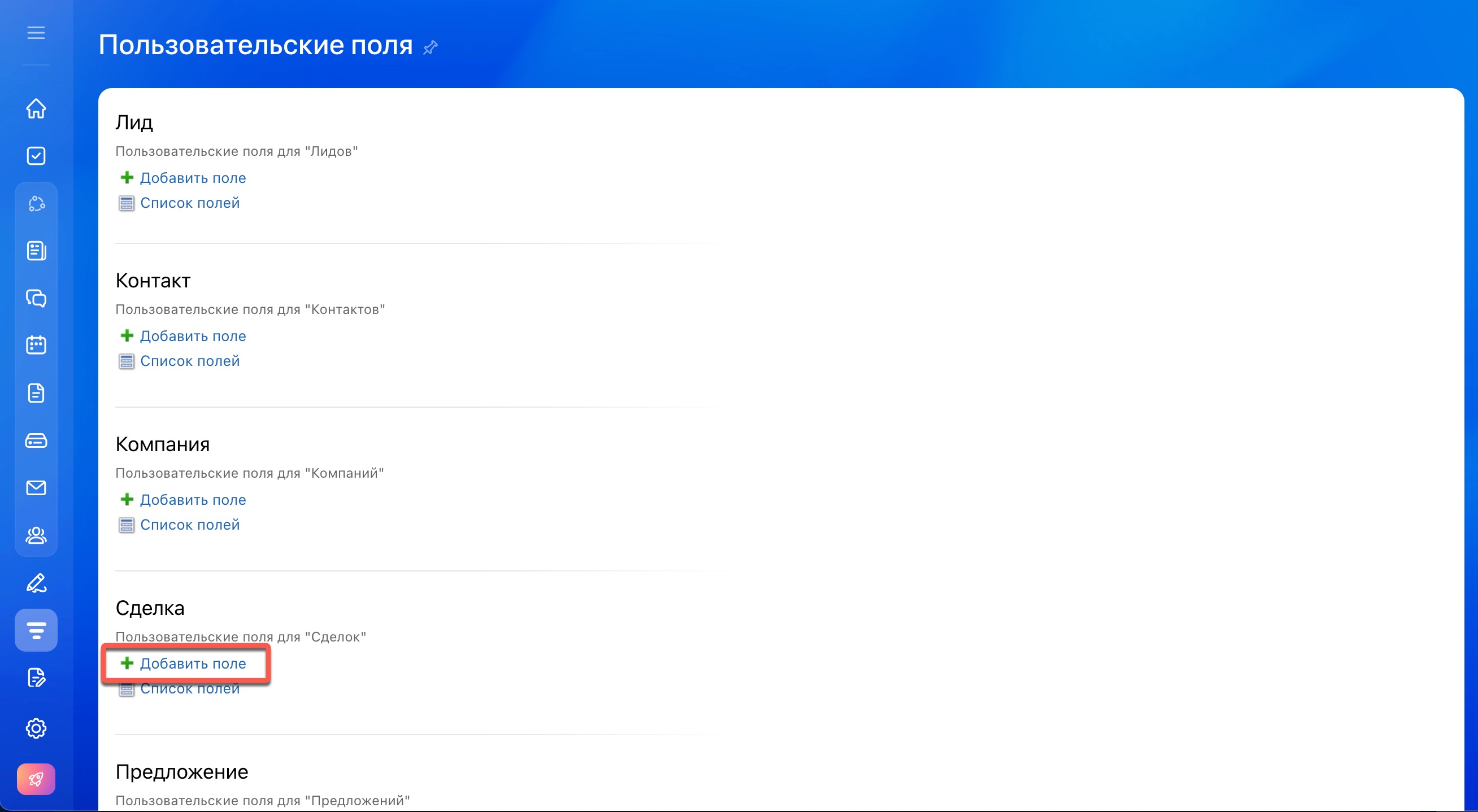This screenshot has width=1478, height=812.
Task: Click the list icon under Компания
Action: point(126,525)
